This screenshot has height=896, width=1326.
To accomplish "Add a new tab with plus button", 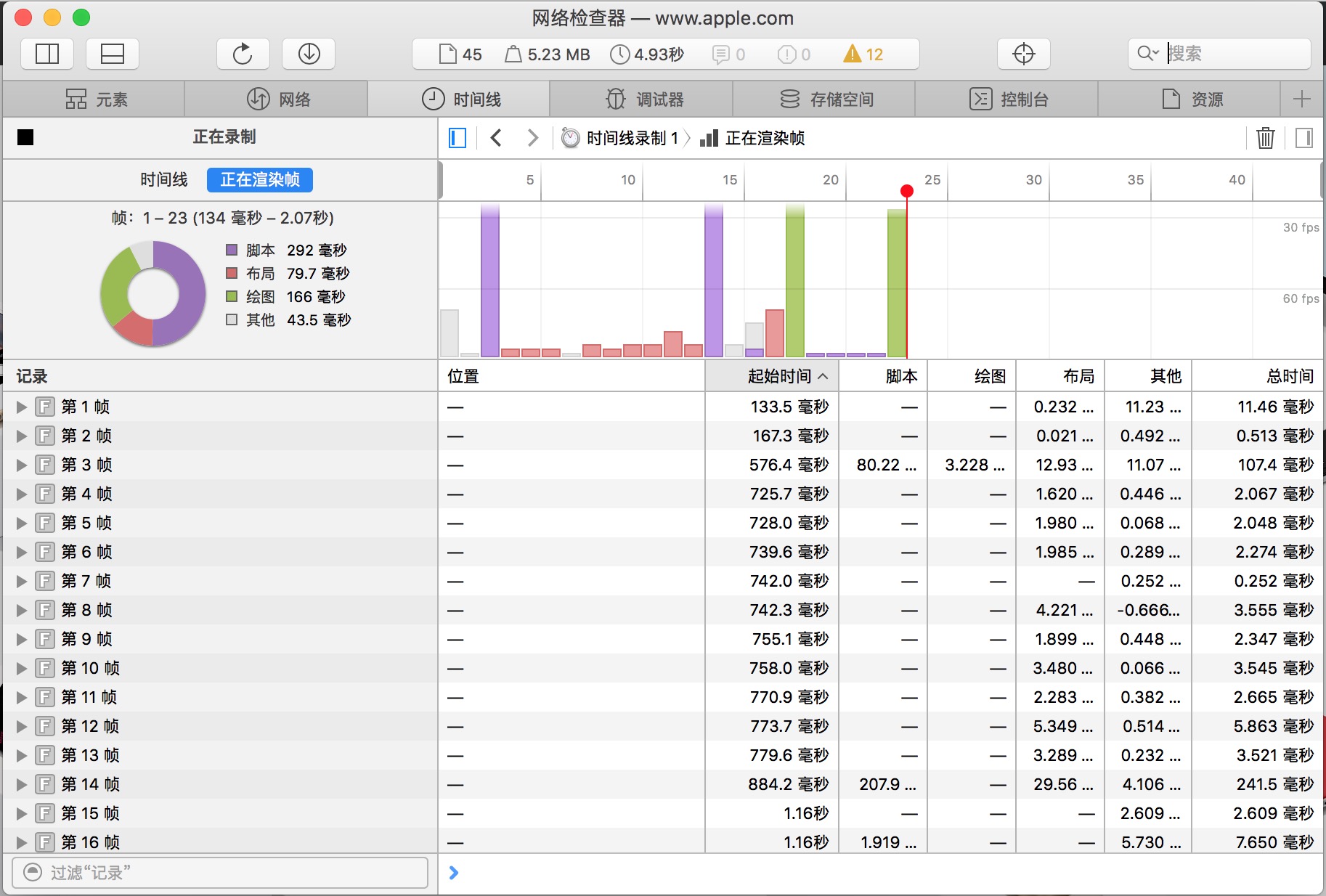I will pos(1302,99).
